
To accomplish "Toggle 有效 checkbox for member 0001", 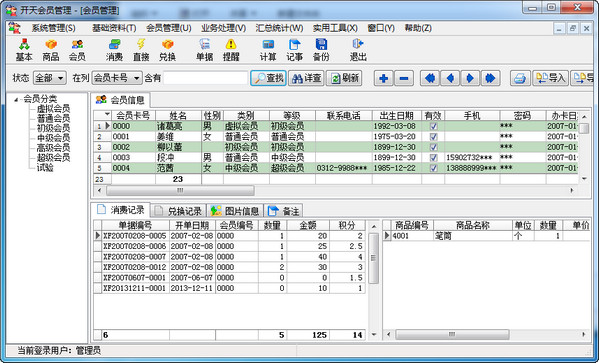I will (433, 136).
